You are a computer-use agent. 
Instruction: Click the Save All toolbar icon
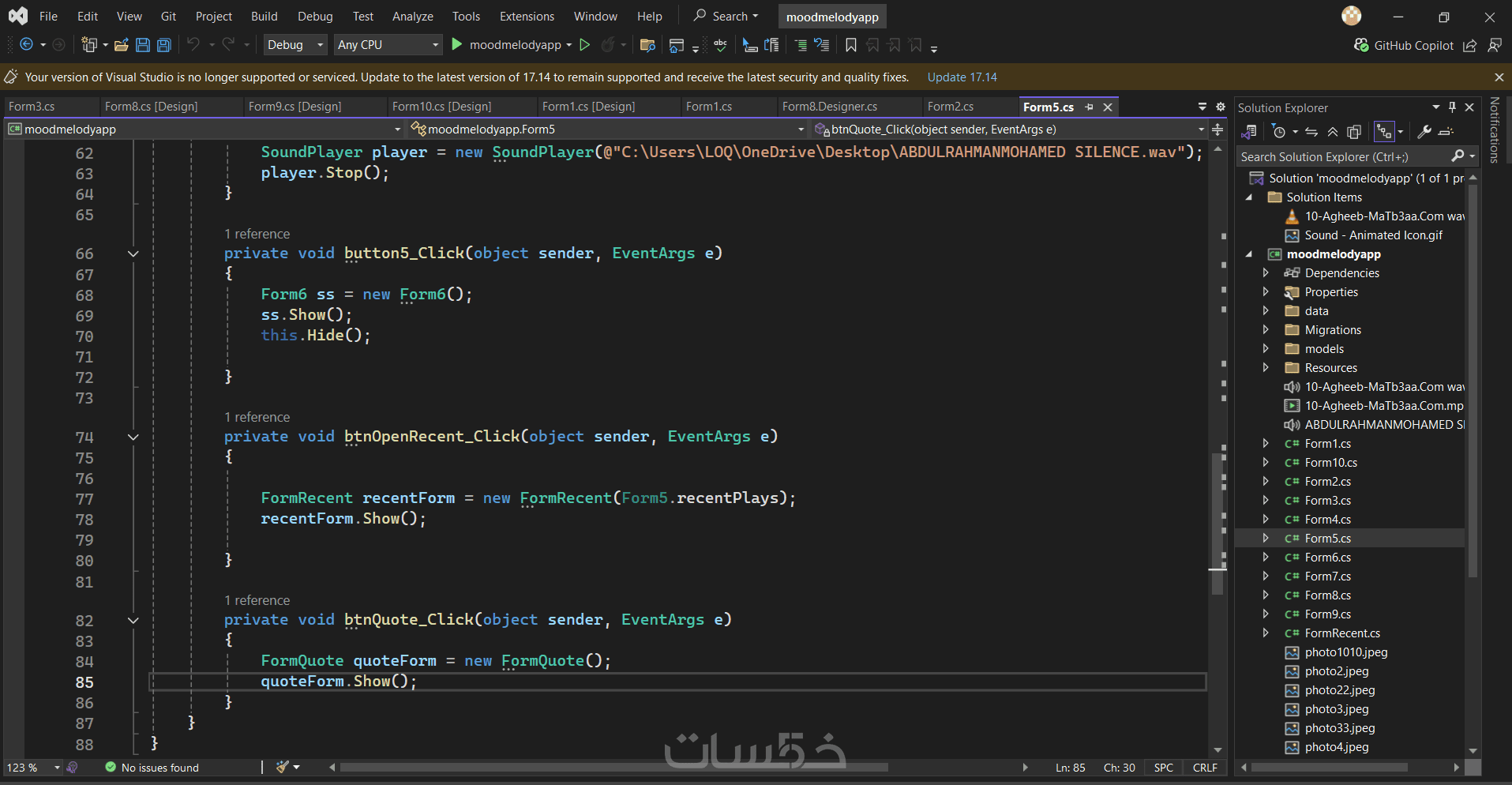(164, 45)
